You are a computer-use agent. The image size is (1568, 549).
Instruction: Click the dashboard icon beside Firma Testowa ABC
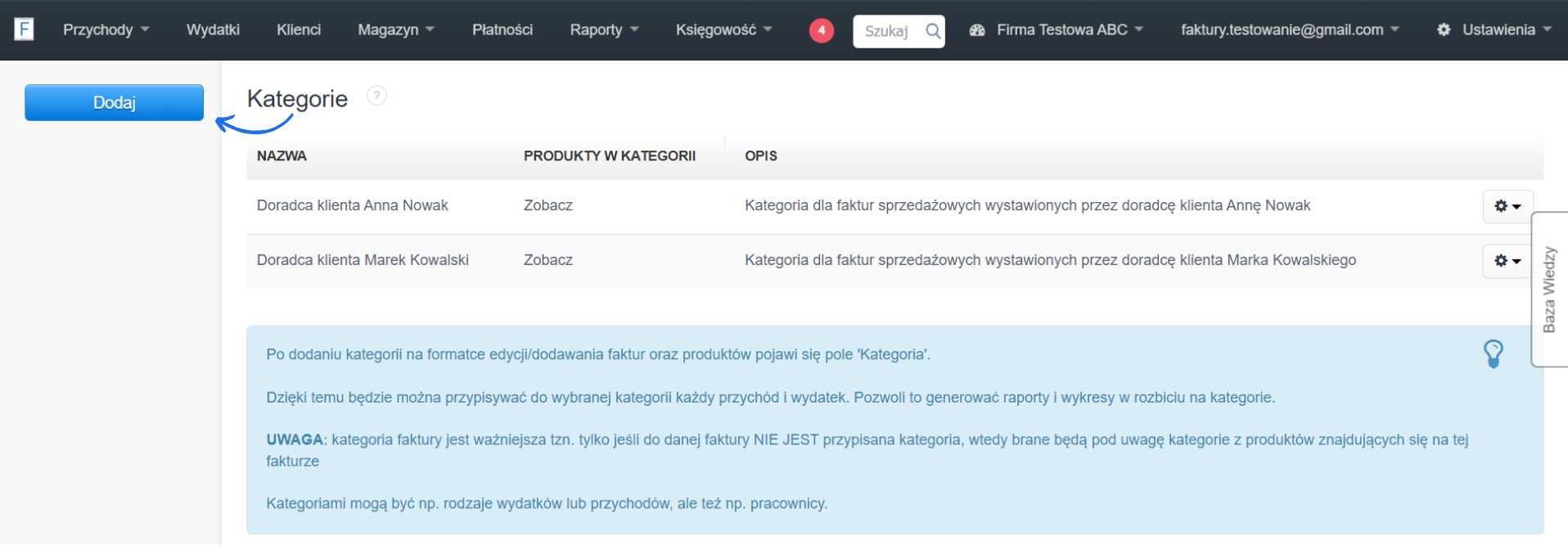pyautogui.click(x=977, y=30)
